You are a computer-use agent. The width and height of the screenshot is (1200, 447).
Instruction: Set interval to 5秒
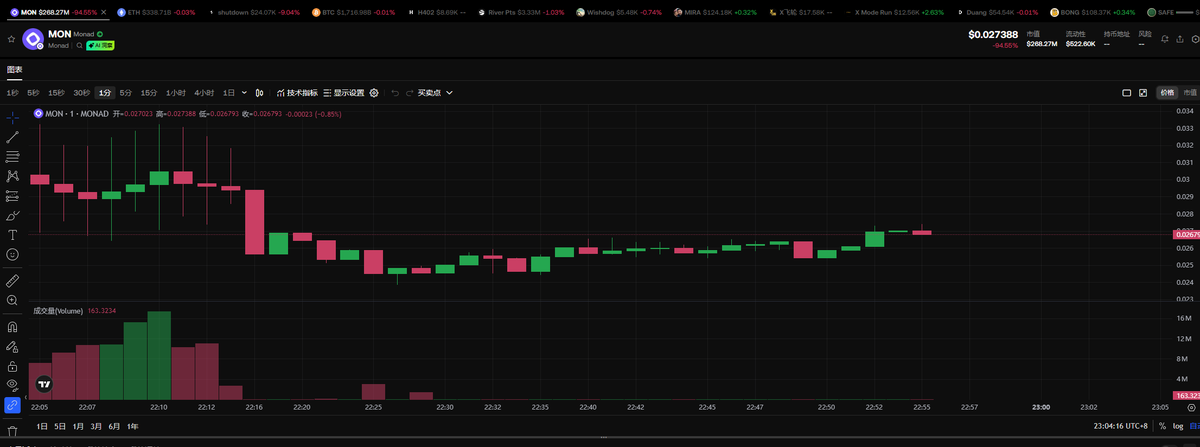point(34,93)
